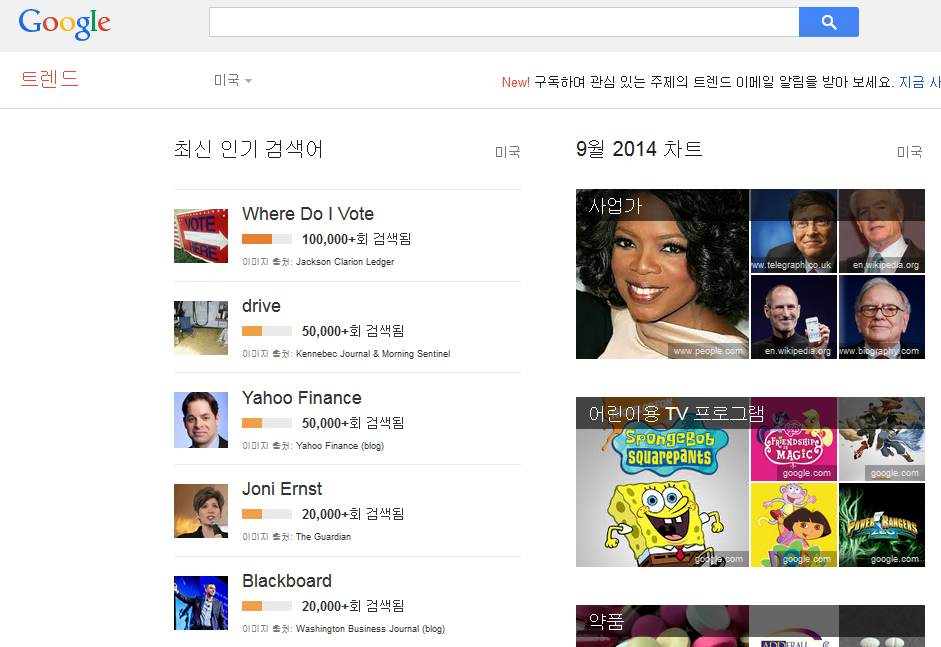Click the drive story thumbnail image

point(201,328)
